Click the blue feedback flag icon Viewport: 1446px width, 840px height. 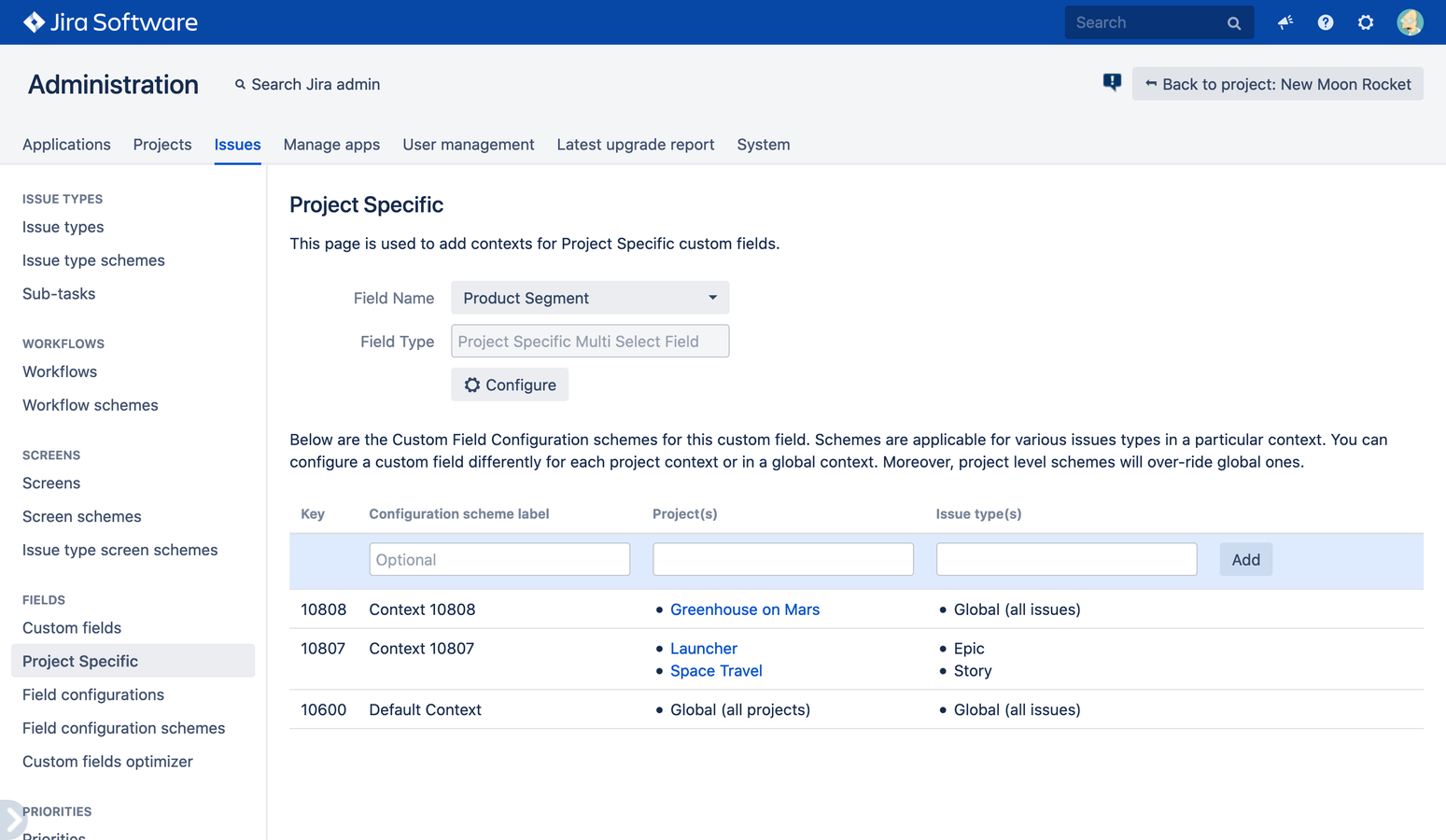pyautogui.click(x=1112, y=83)
